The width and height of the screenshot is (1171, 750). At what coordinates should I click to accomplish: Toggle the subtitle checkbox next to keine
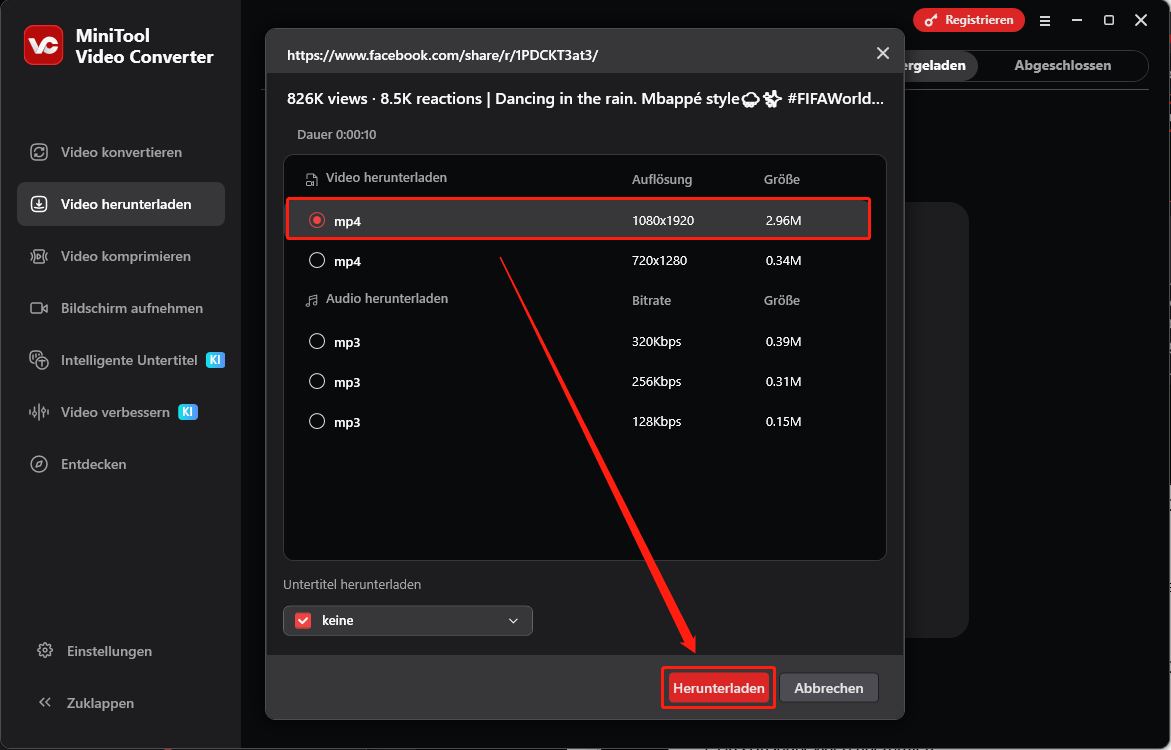[x=302, y=621]
